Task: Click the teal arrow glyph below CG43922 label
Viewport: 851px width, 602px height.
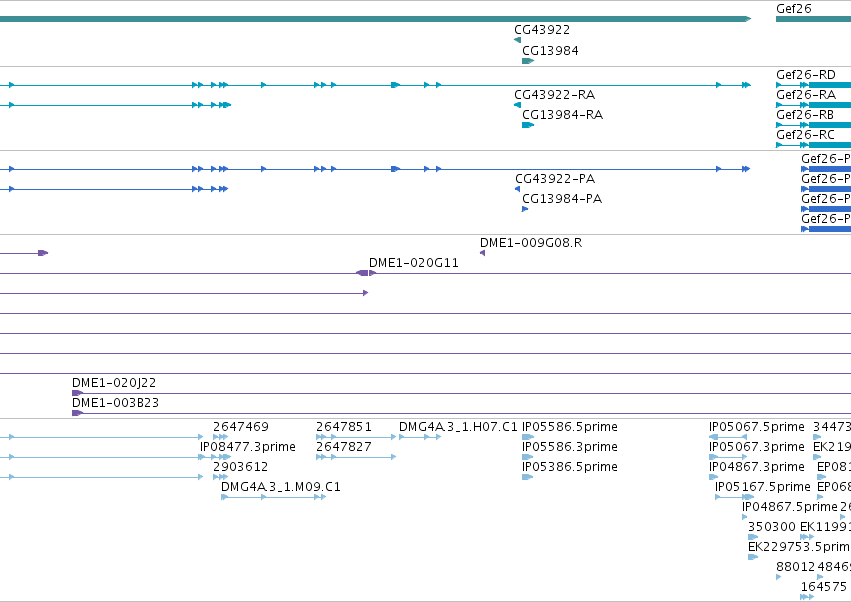Action: [x=517, y=40]
